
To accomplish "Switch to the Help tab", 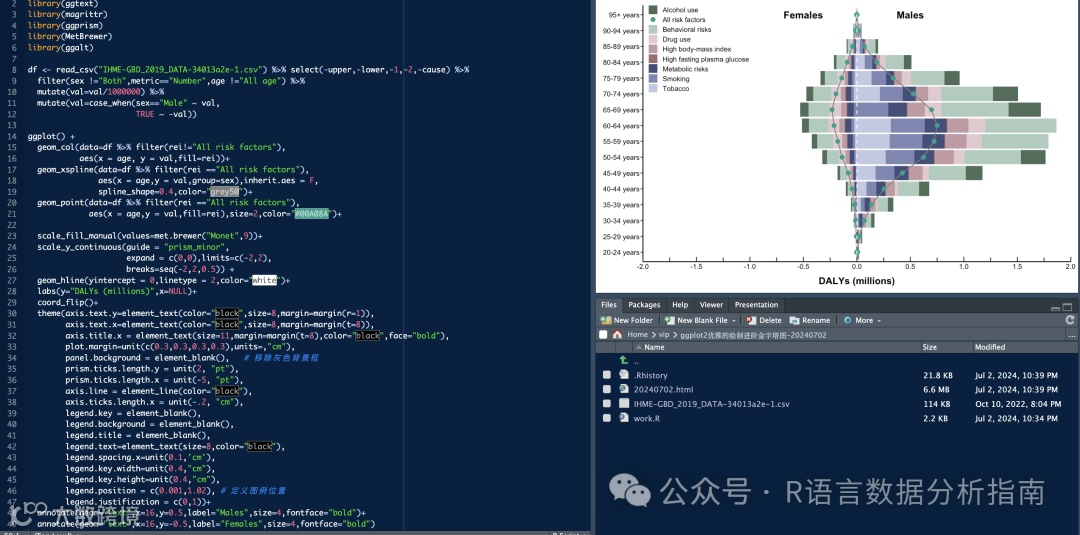I will tap(680, 305).
